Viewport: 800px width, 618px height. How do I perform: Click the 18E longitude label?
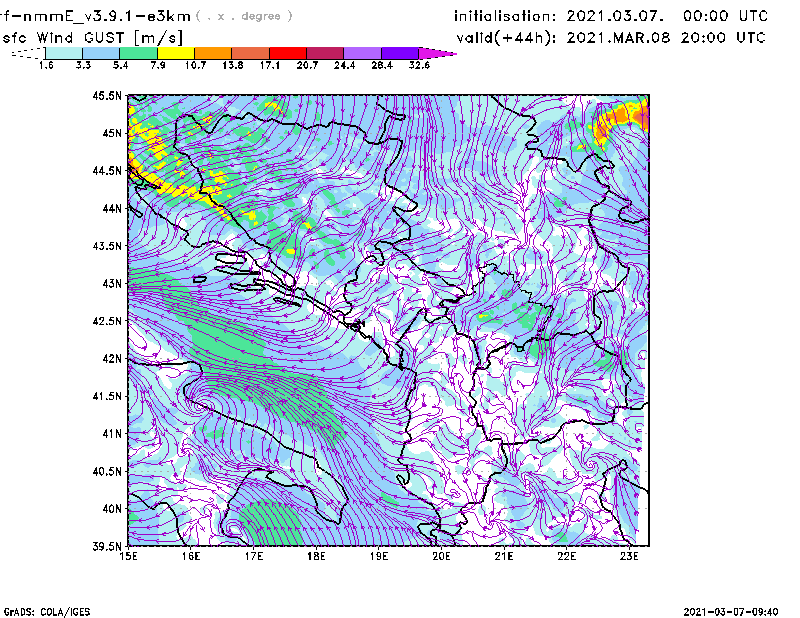pos(316,556)
